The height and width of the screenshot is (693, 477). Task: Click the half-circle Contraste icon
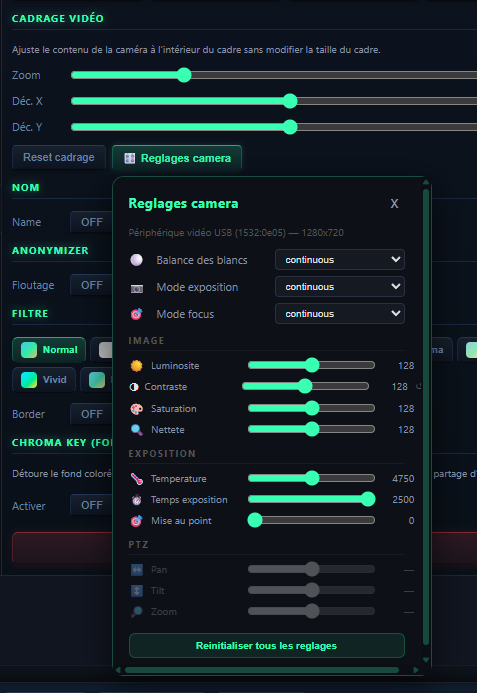coord(134,387)
